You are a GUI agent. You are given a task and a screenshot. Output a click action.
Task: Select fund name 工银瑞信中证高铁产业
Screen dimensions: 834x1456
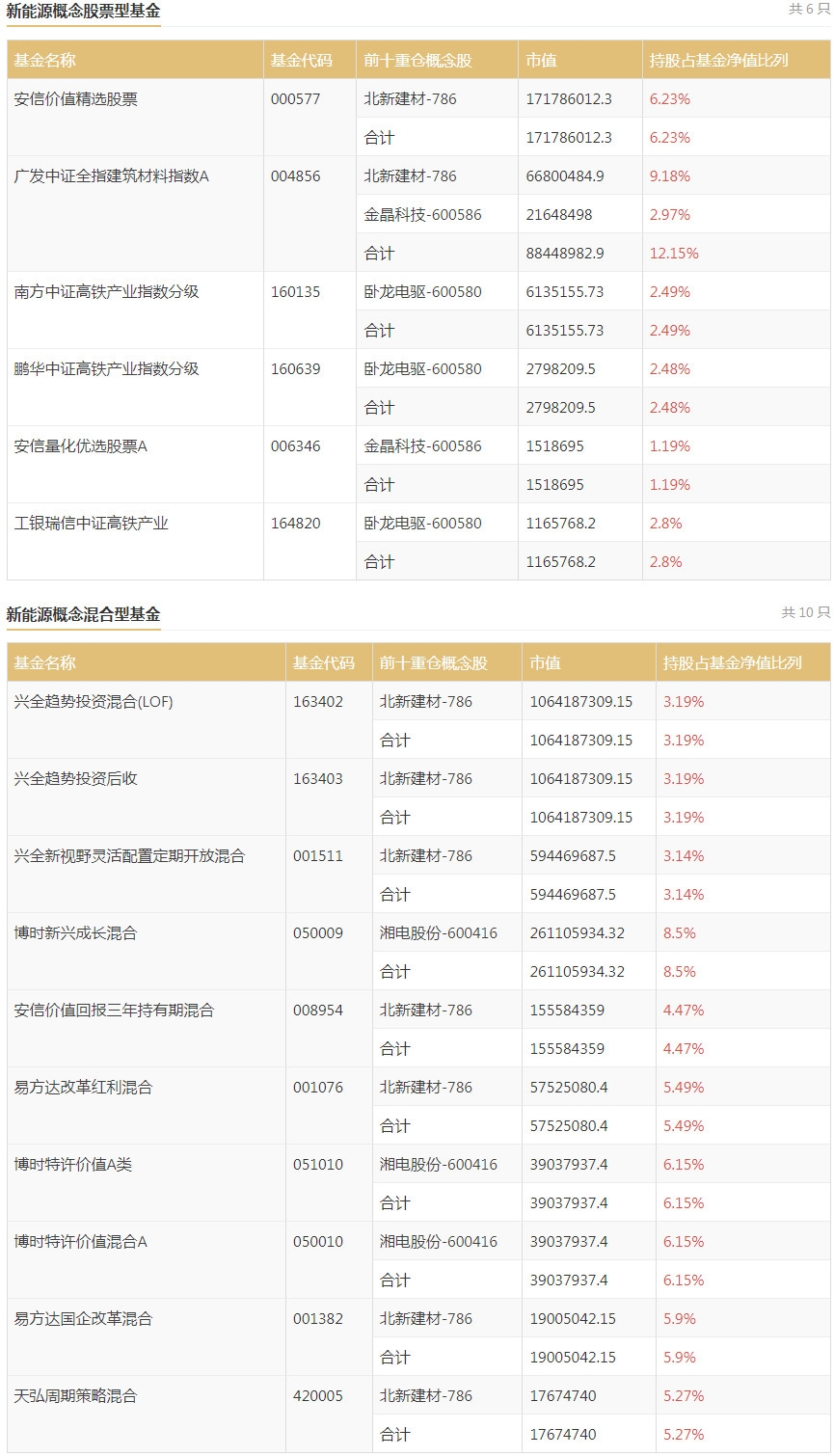pos(92,523)
